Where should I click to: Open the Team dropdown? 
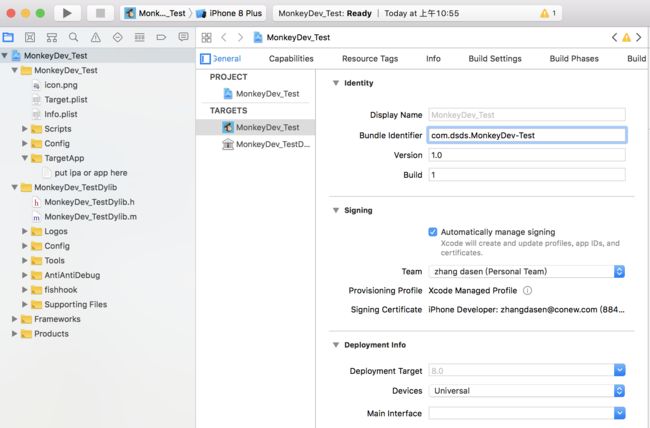tap(526, 272)
